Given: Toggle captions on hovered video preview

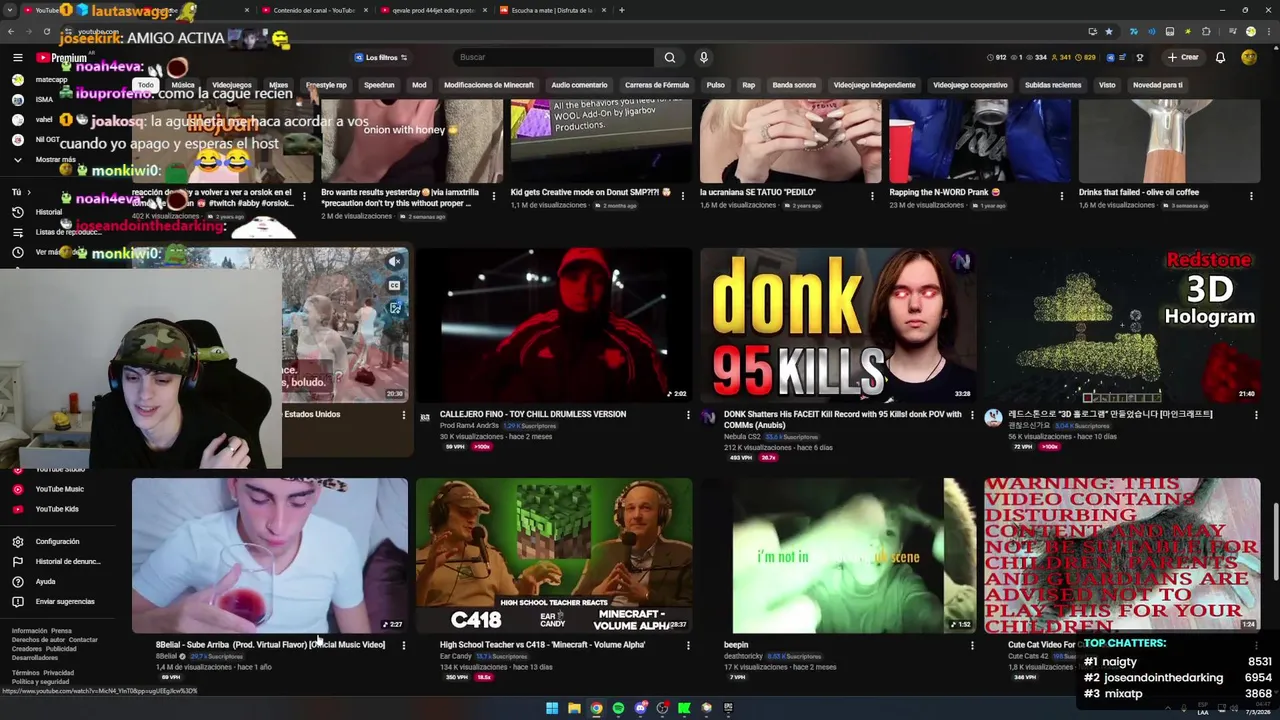Looking at the screenshot, I should [395, 285].
